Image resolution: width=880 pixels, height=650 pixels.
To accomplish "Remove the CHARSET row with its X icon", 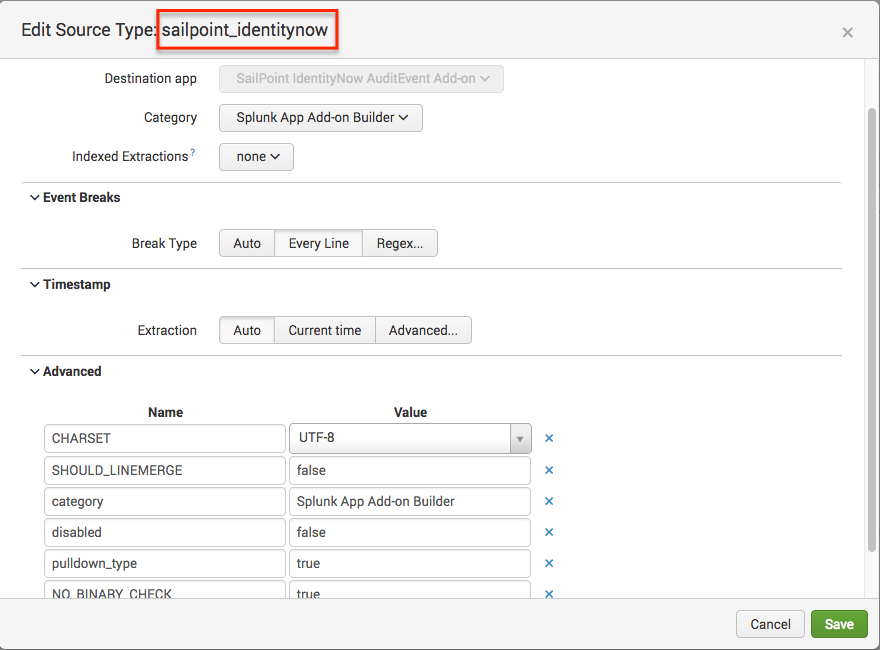I will (549, 438).
